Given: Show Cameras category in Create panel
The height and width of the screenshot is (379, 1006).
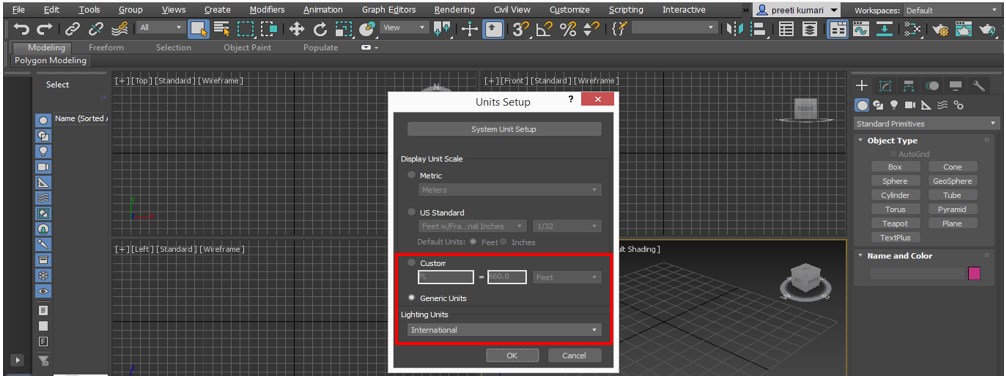Looking at the screenshot, I should pyautogui.click(x=910, y=105).
